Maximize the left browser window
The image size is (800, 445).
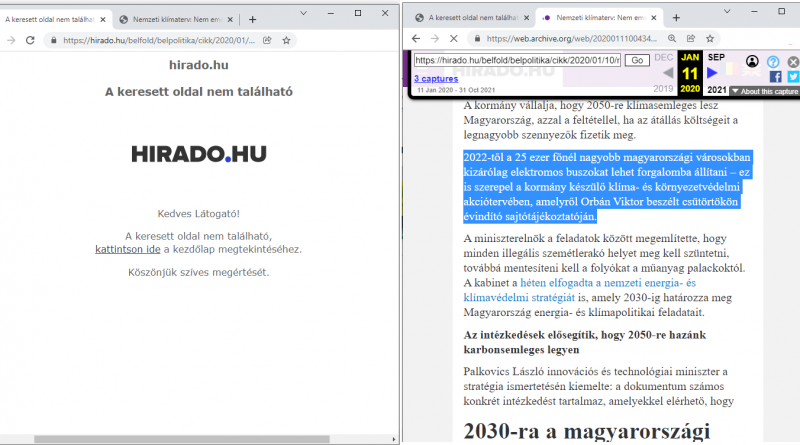tap(358, 13)
